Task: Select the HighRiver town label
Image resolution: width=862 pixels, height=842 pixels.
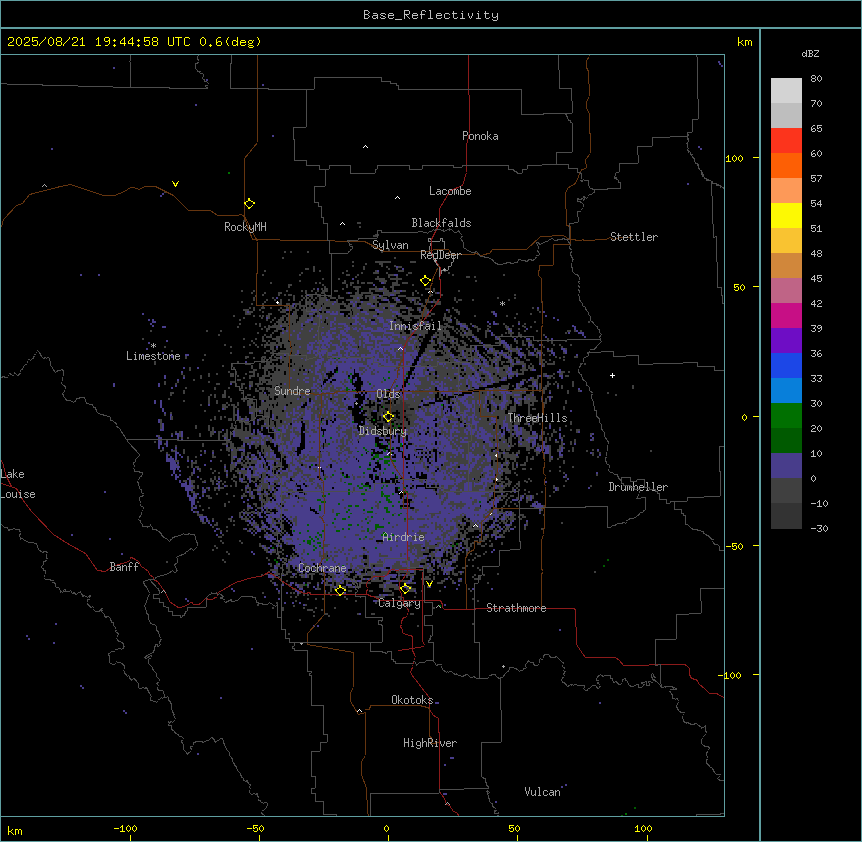Action: click(430, 743)
